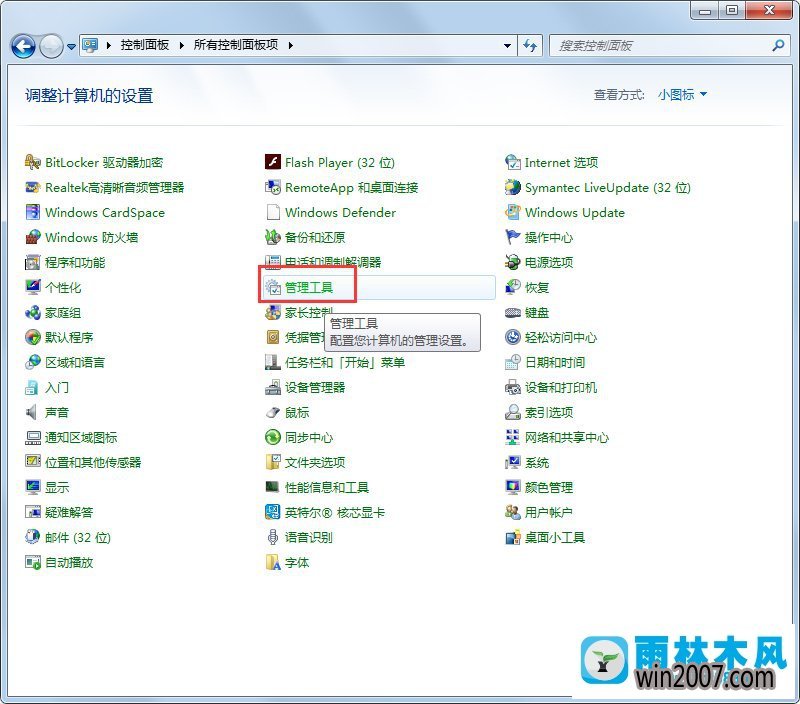Click the Internet 选项 icon
This screenshot has width=800, height=704.
(x=513, y=162)
